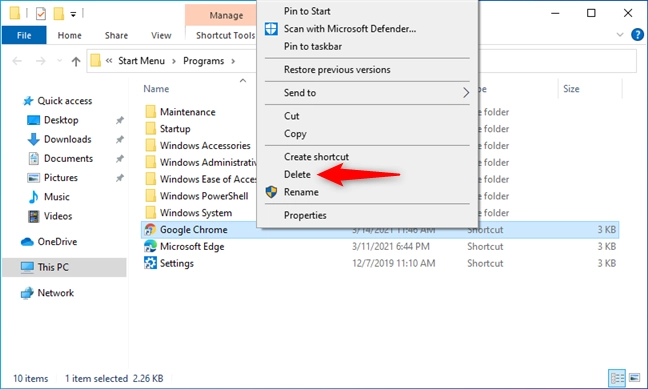Viewport: 648px width, 389px height.
Task: Click Programs in the address path
Action: (203, 61)
